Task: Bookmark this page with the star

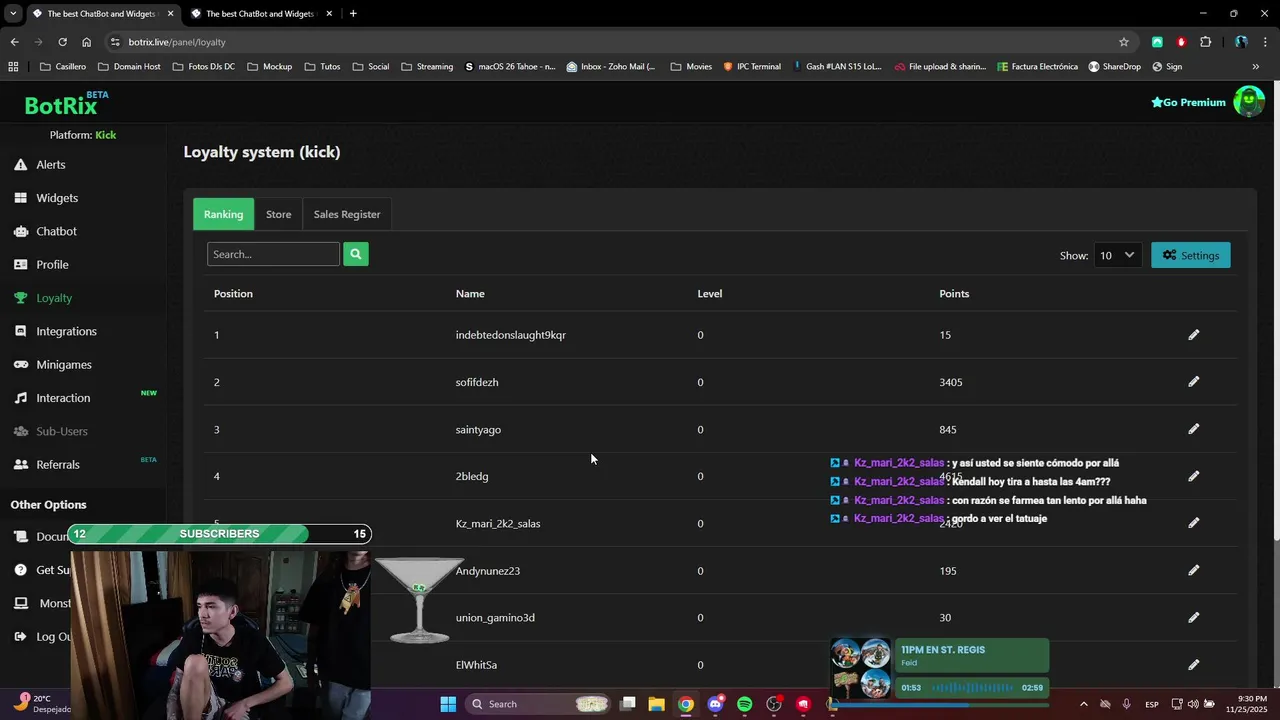Action: [1124, 42]
